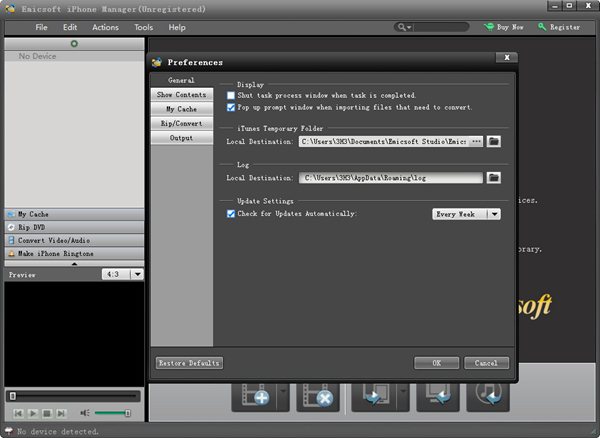This screenshot has width=600, height=438.
Task: Click the export to iTunes music icon
Action: click(488, 396)
